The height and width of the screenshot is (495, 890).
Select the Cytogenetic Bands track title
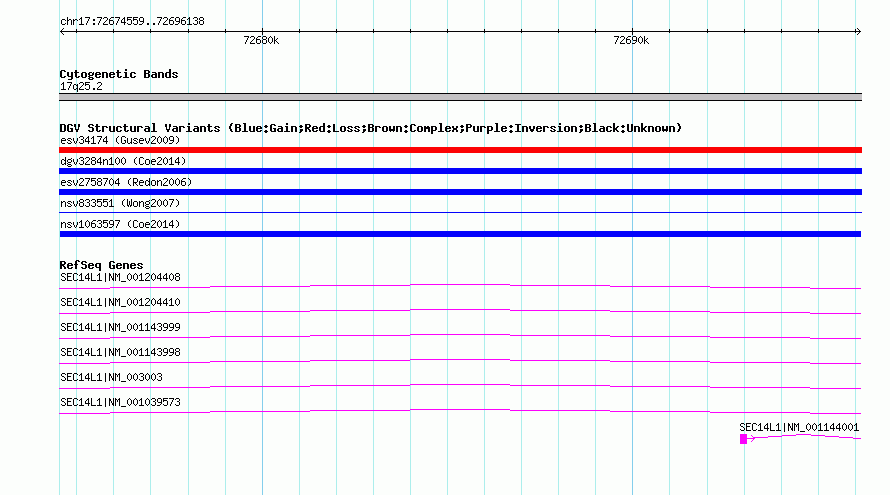point(119,74)
